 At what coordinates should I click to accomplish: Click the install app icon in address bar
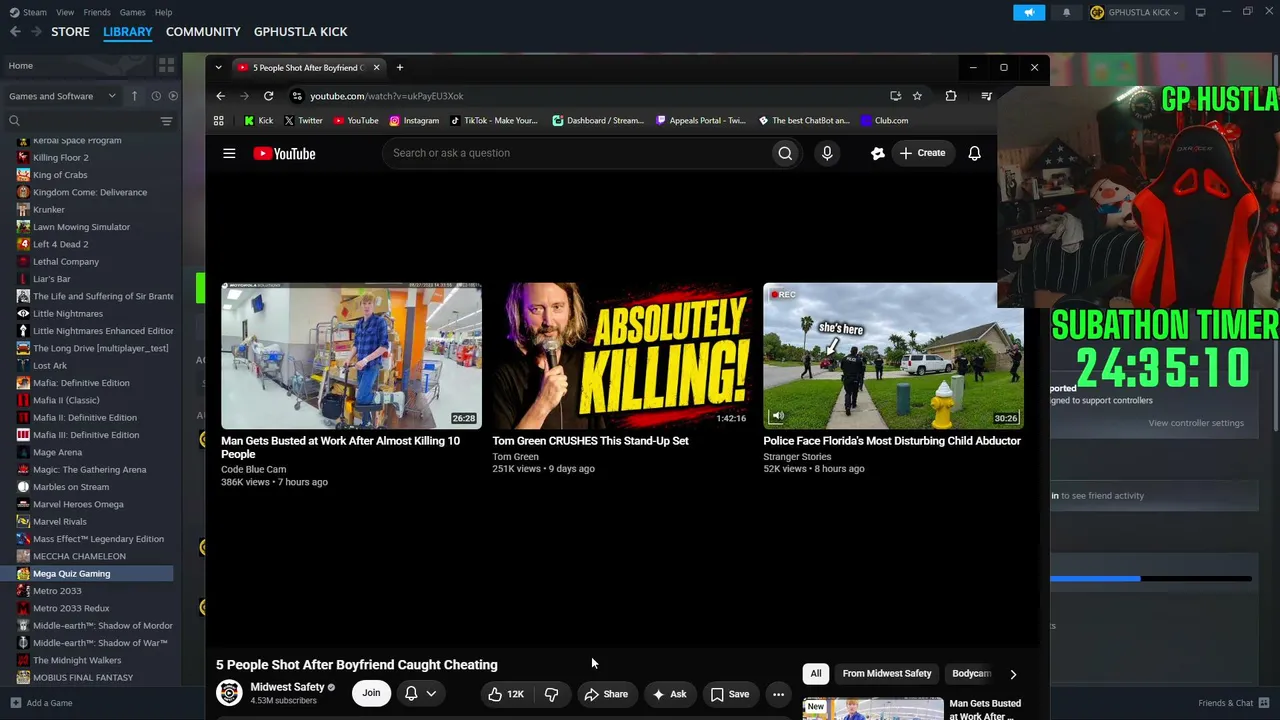[895, 96]
